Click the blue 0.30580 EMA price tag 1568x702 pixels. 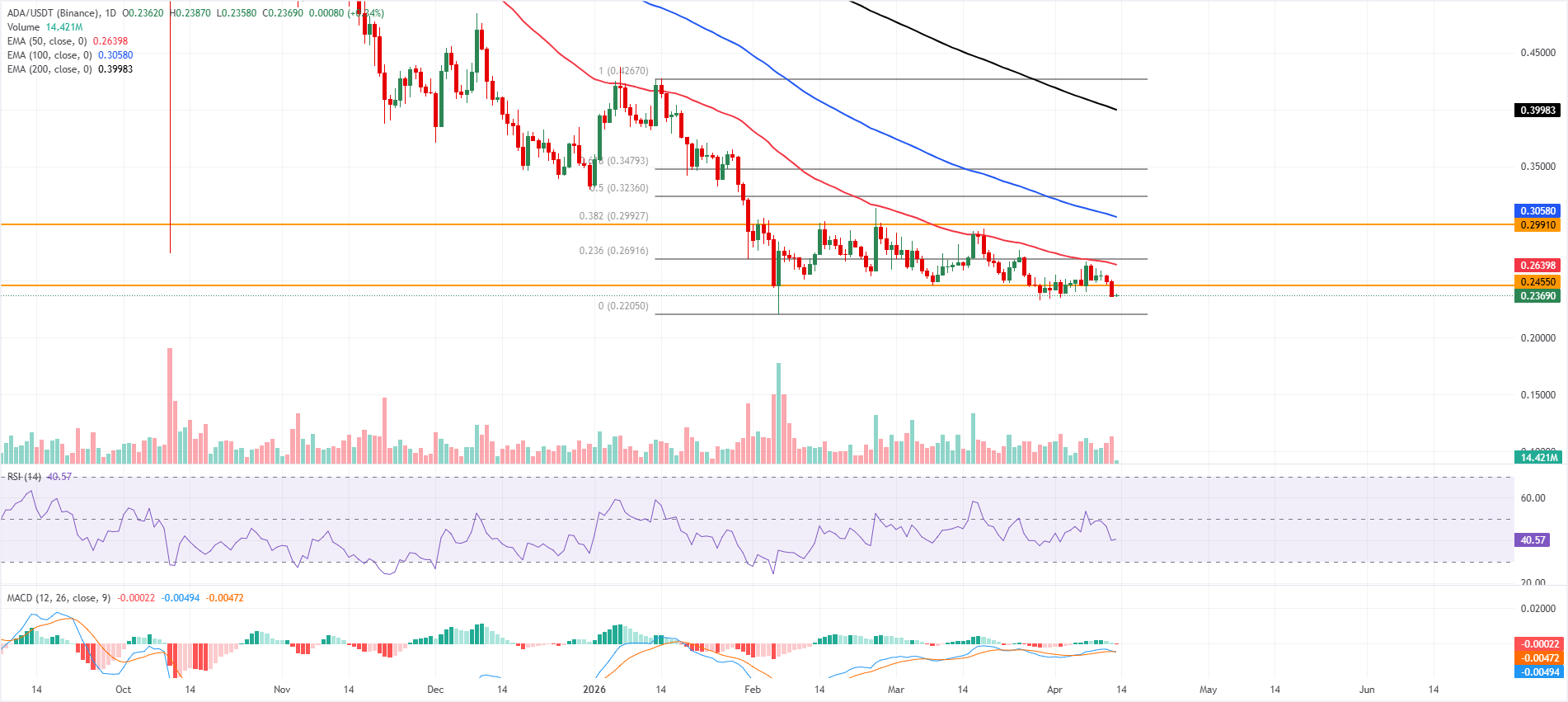point(1537,211)
